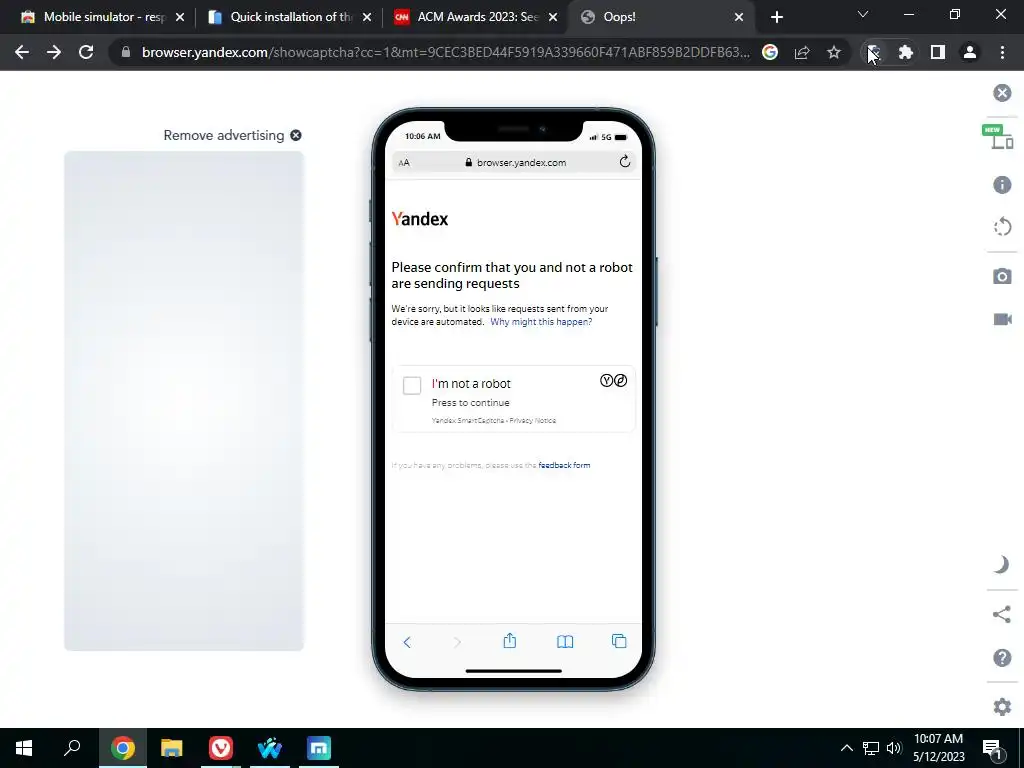Bookmark this page with star

pyautogui.click(x=834, y=52)
